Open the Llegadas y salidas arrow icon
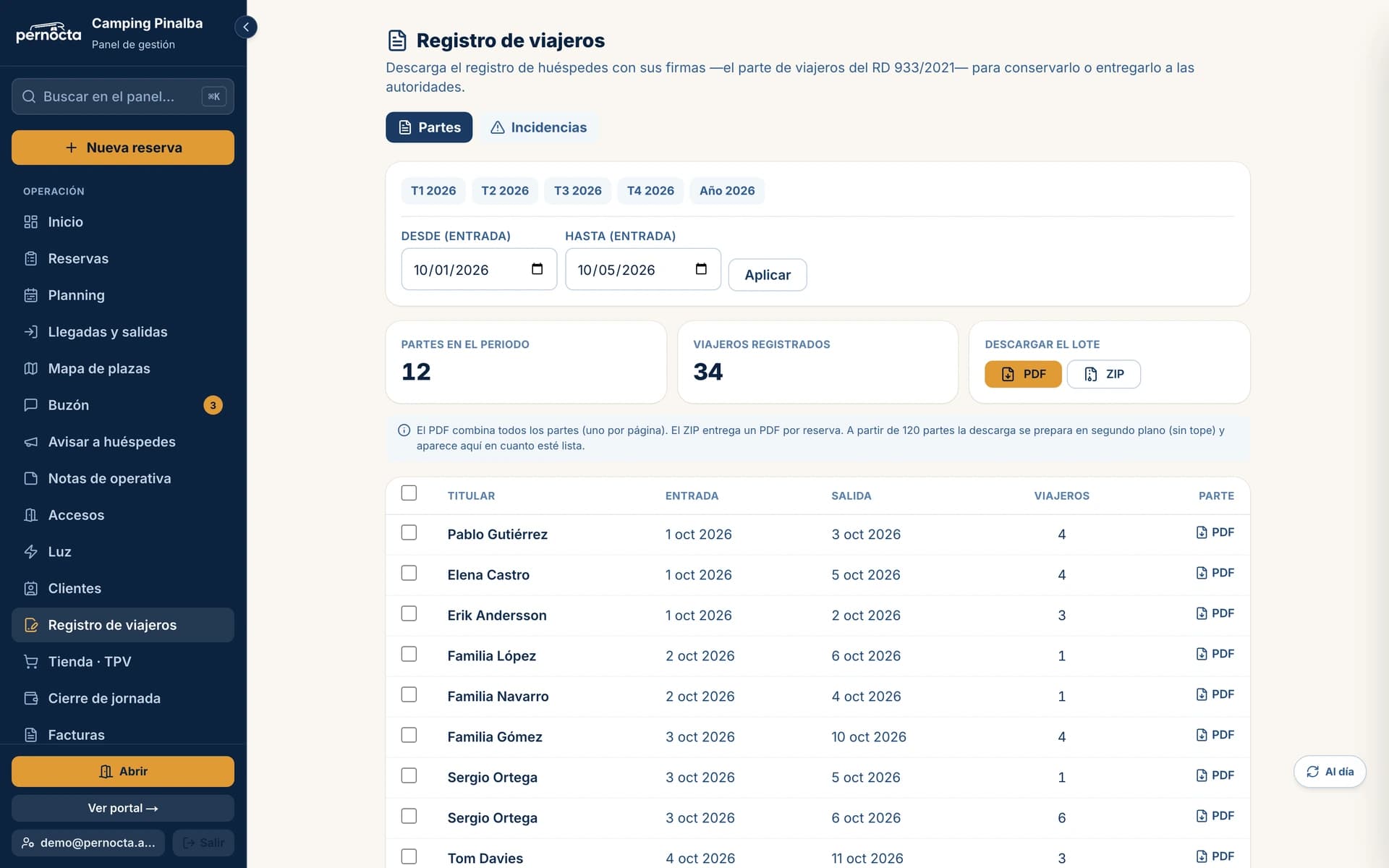The image size is (1389, 868). (x=30, y=332)
